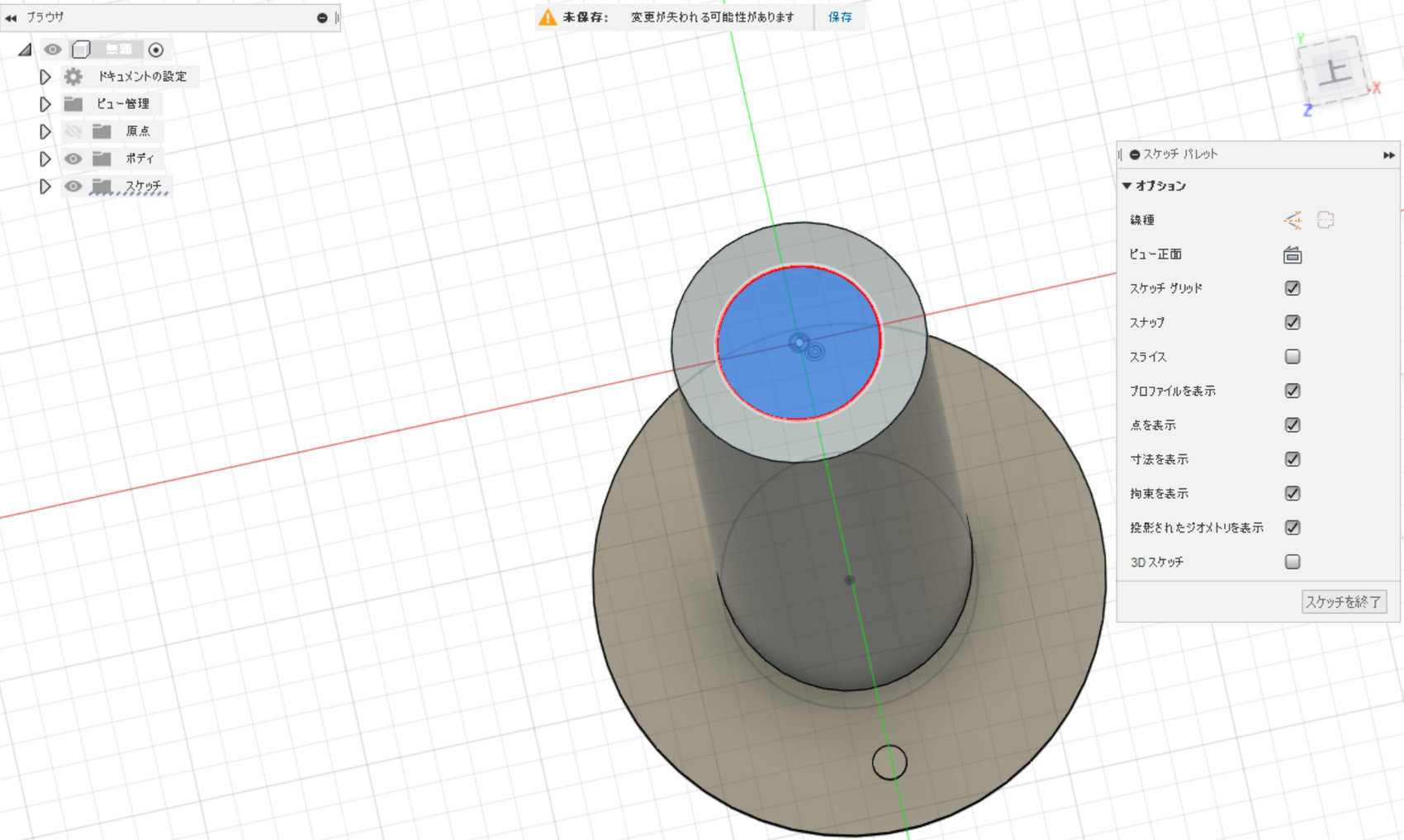The height and width of the screenshot is (840, 1404).
Task: Toggle the 寸法を表示 checkbox
Action: click(1293, 459)
